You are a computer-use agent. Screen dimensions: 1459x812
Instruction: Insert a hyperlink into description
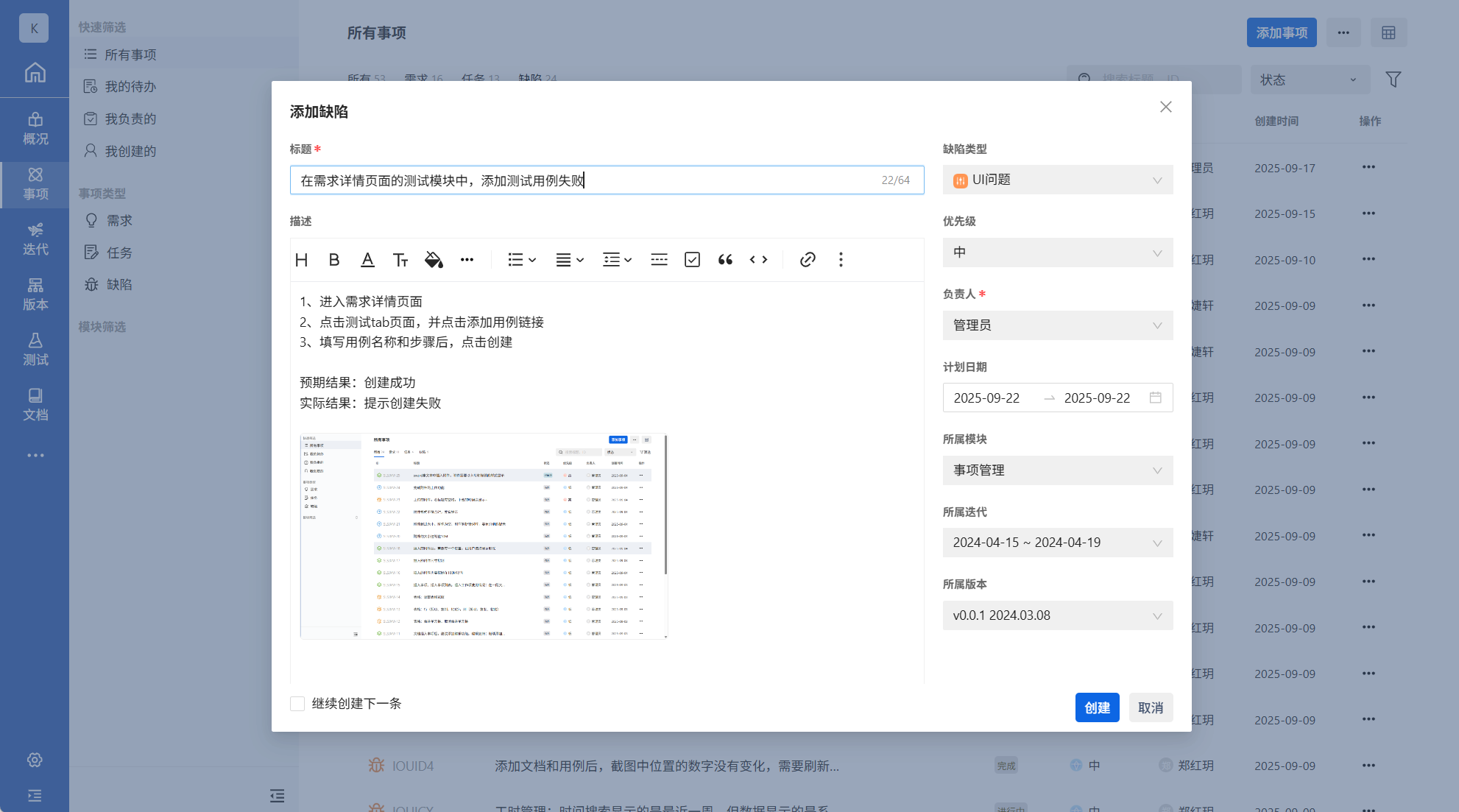pyautogui.click(x=808, y=260)
